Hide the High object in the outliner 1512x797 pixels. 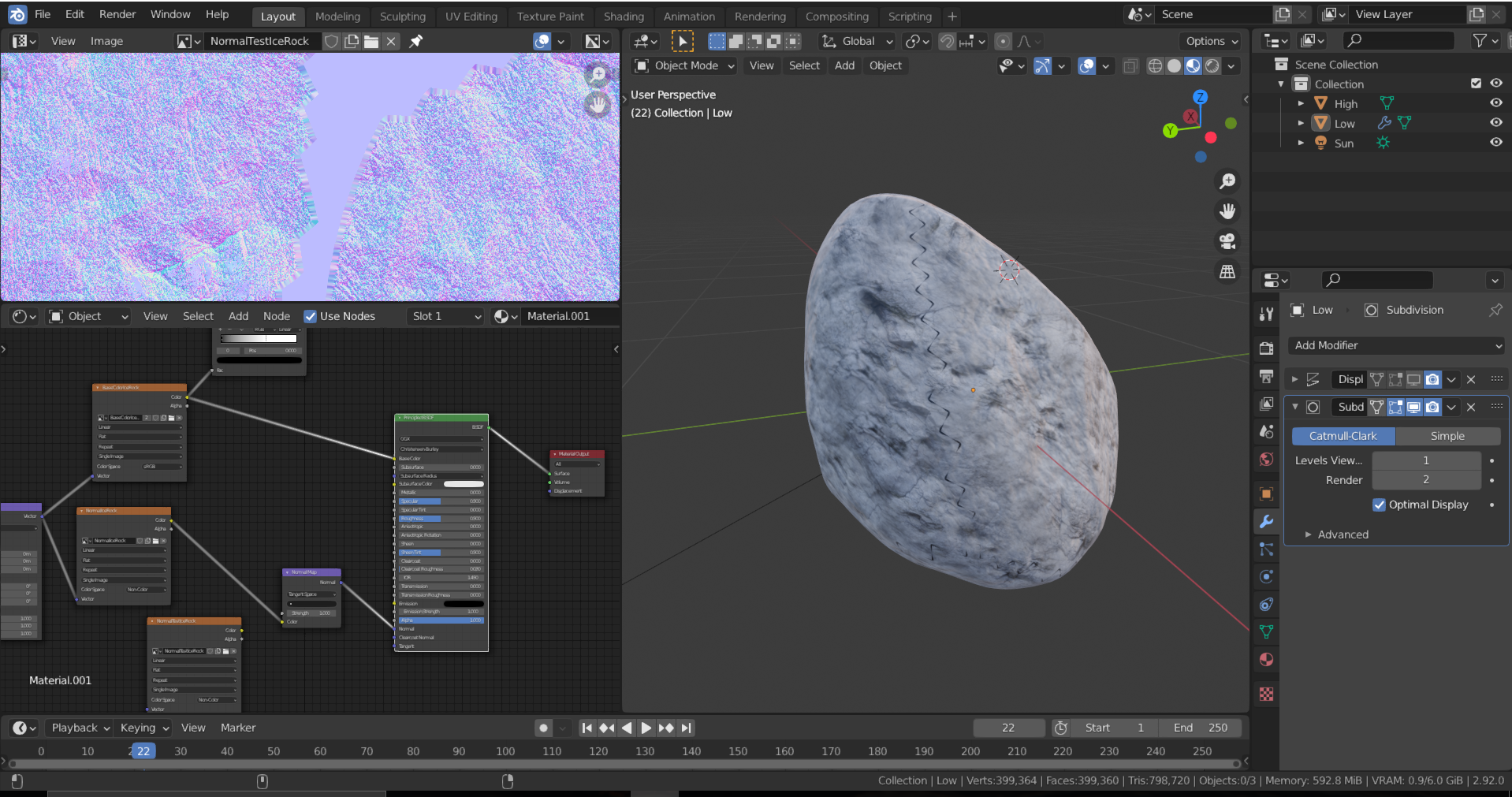[x=1495, y=102]
